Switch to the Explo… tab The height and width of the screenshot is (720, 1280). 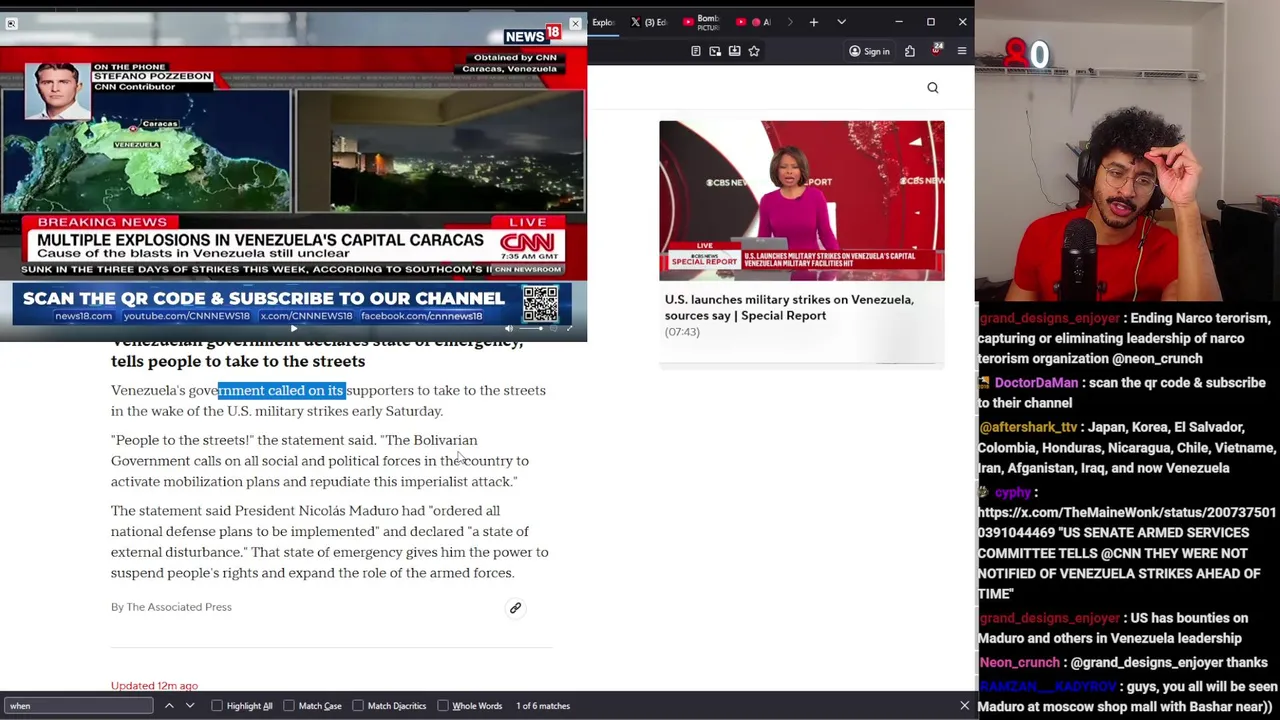coord(602,22)
